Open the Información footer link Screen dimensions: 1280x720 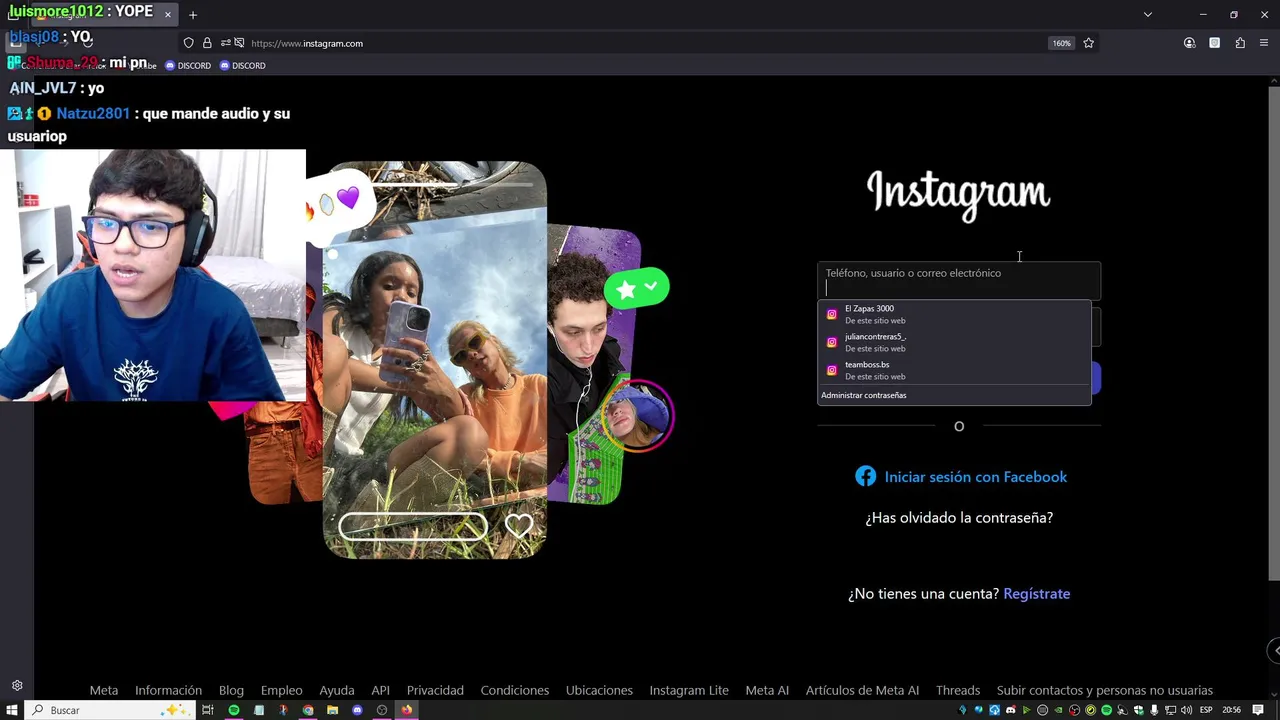point(168,690)
